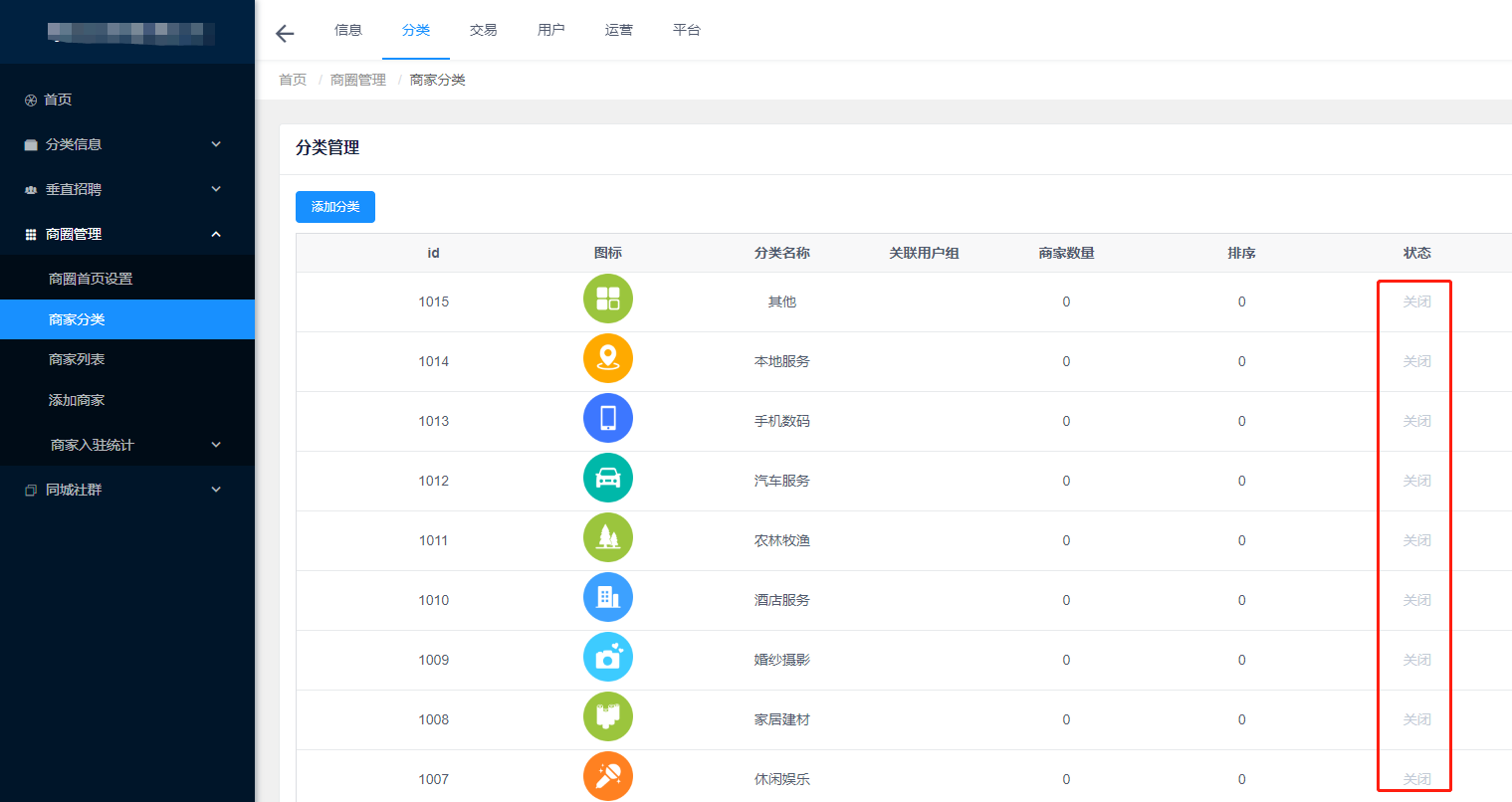Toggle the 关闭 status for row 1009
This screenshot has height=802, width=1512.
pos(1416,660)
